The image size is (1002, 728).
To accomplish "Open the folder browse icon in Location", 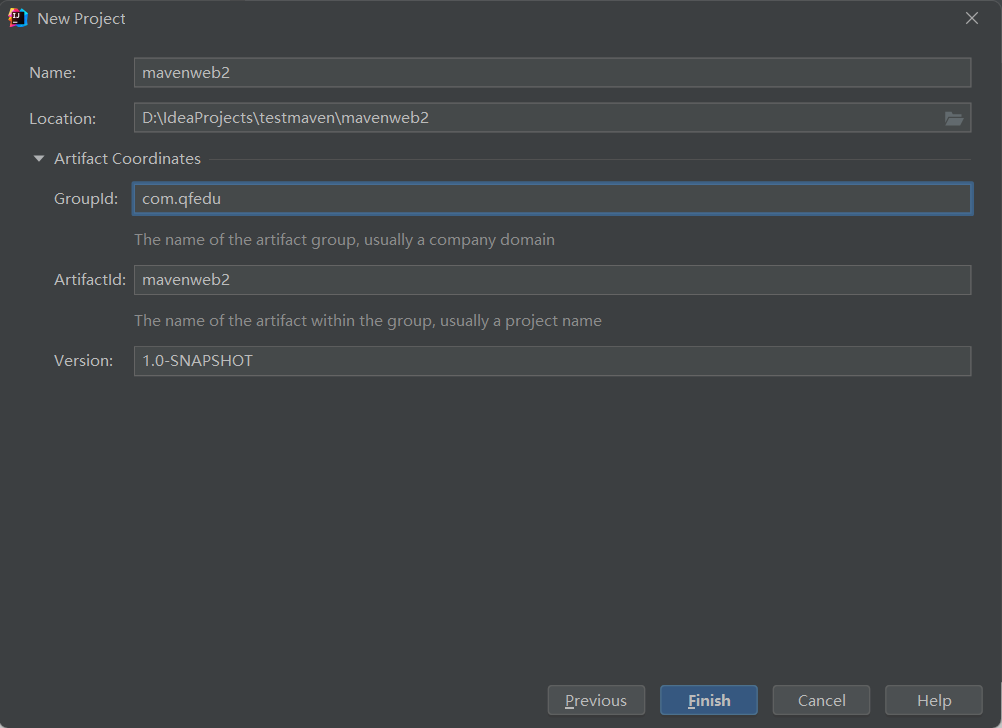I will 953,118.
